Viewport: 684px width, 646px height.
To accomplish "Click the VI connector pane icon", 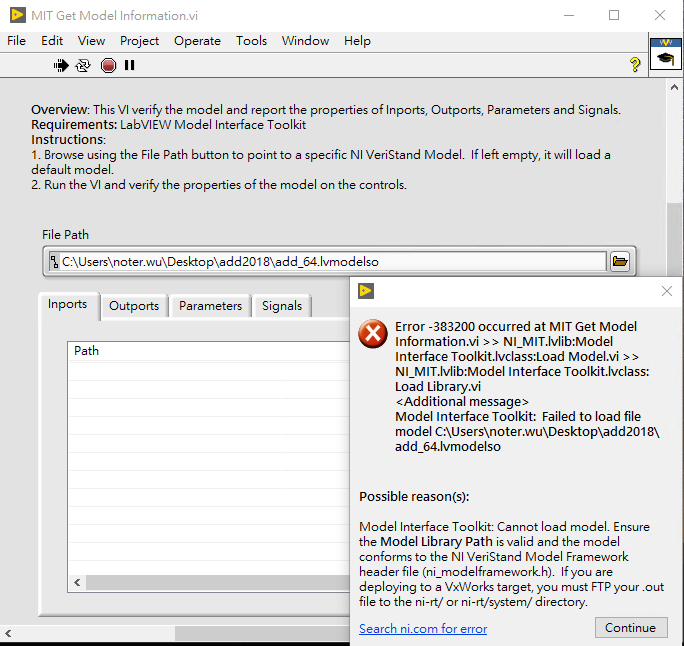I will 665,54.
